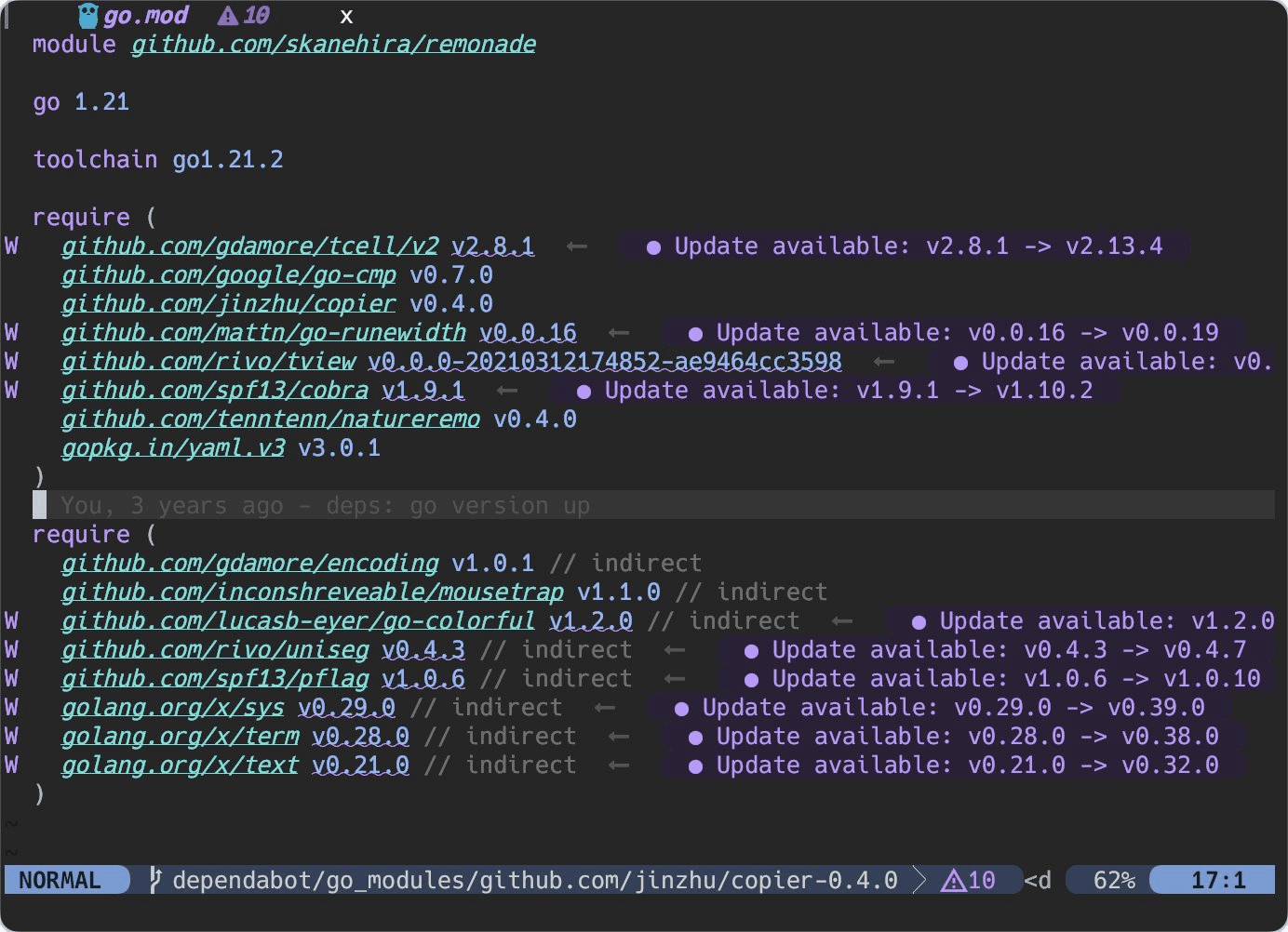Open the gopkg.in/yaml.v3 link

(x=173, y=447)
